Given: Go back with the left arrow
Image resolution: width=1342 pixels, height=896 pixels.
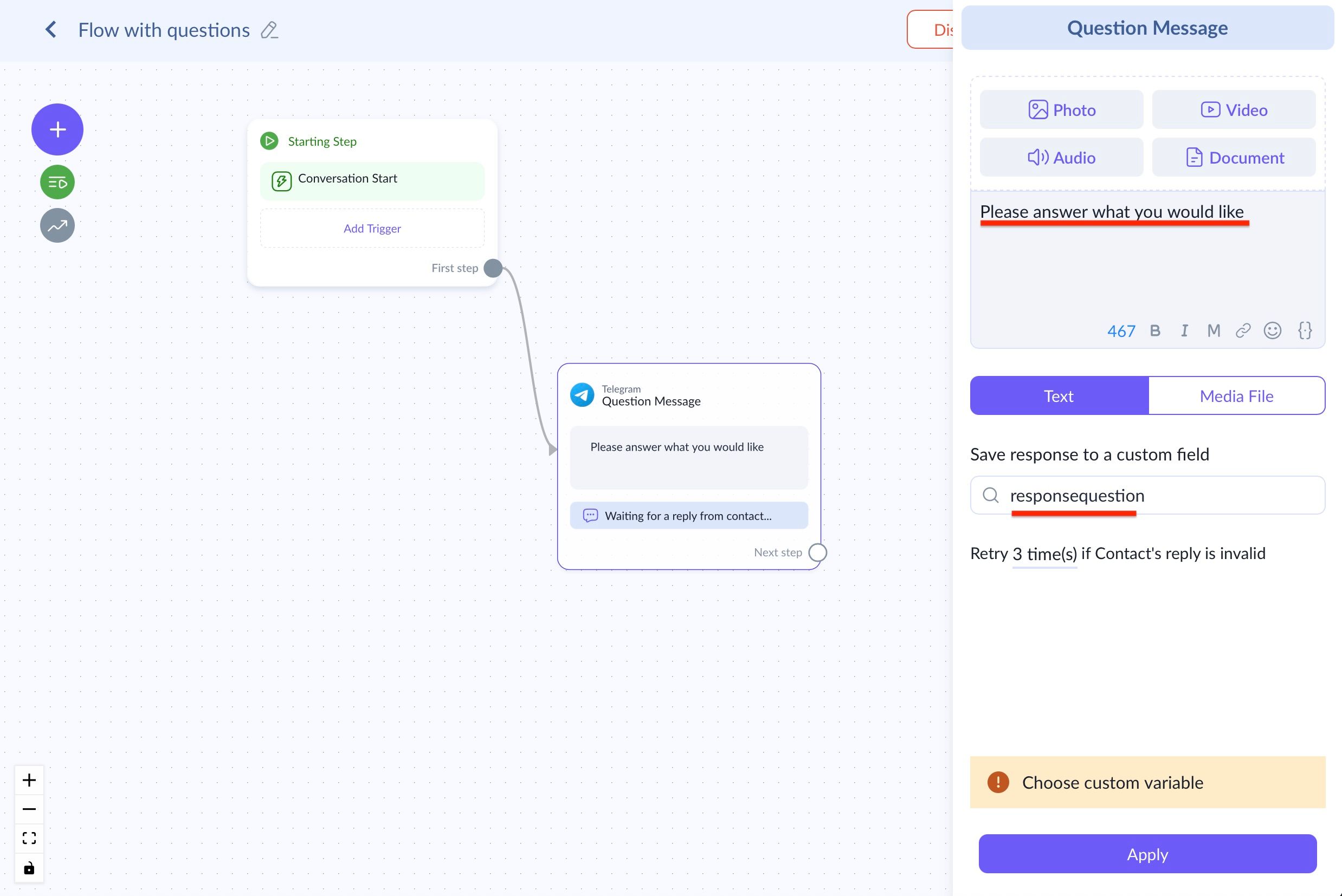Looking at the screenshot, I should [x=51, y=30].
